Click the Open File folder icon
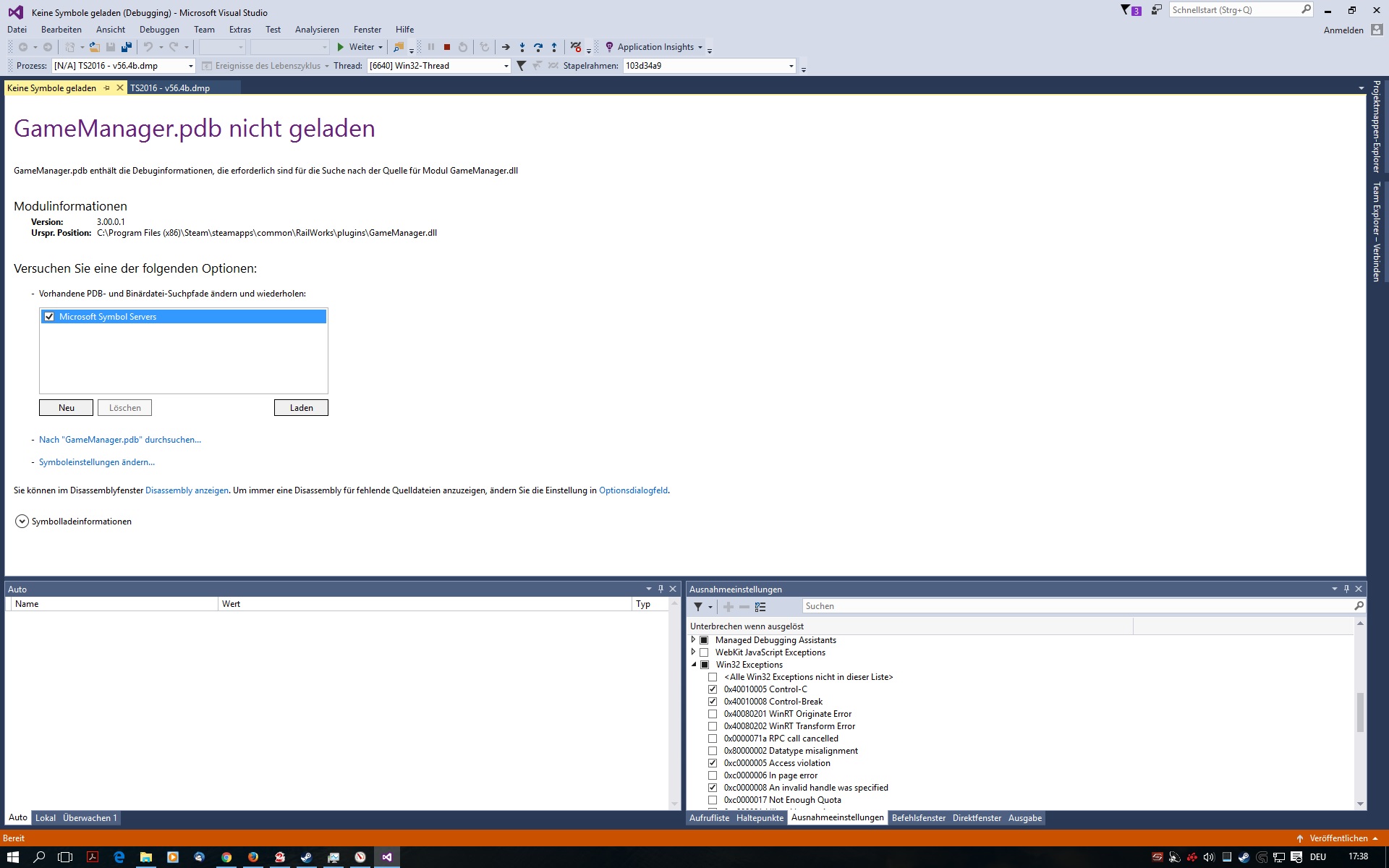1389x868 pixels. point(94,47)
